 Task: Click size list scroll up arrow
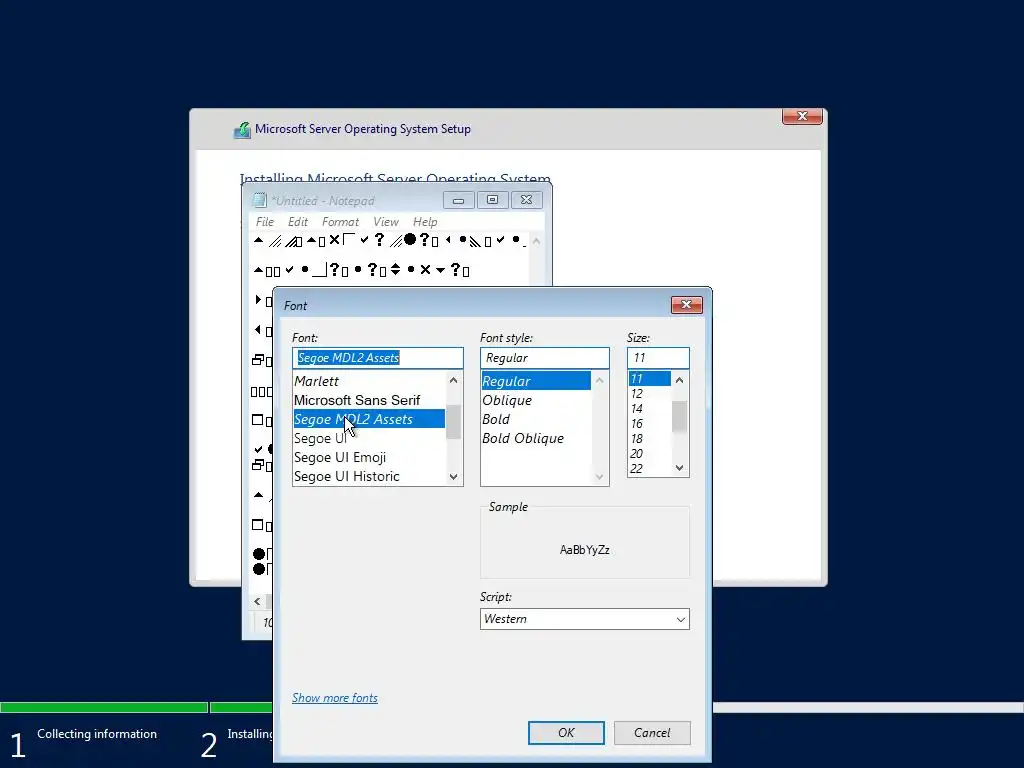(680, 379)
